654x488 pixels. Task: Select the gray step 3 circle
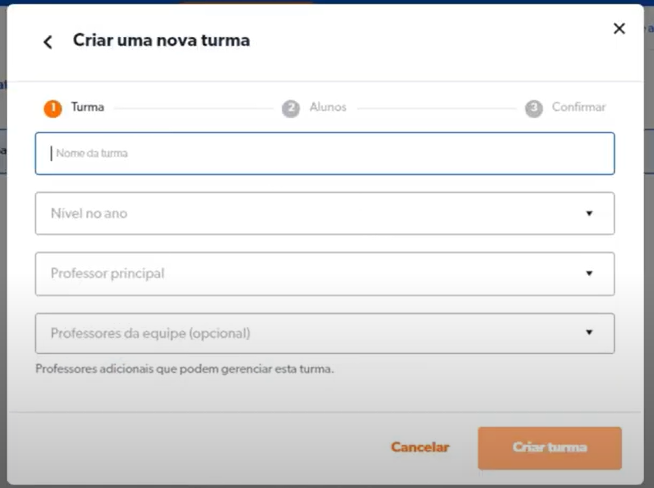pyautogui.click(x=534, y=108)
